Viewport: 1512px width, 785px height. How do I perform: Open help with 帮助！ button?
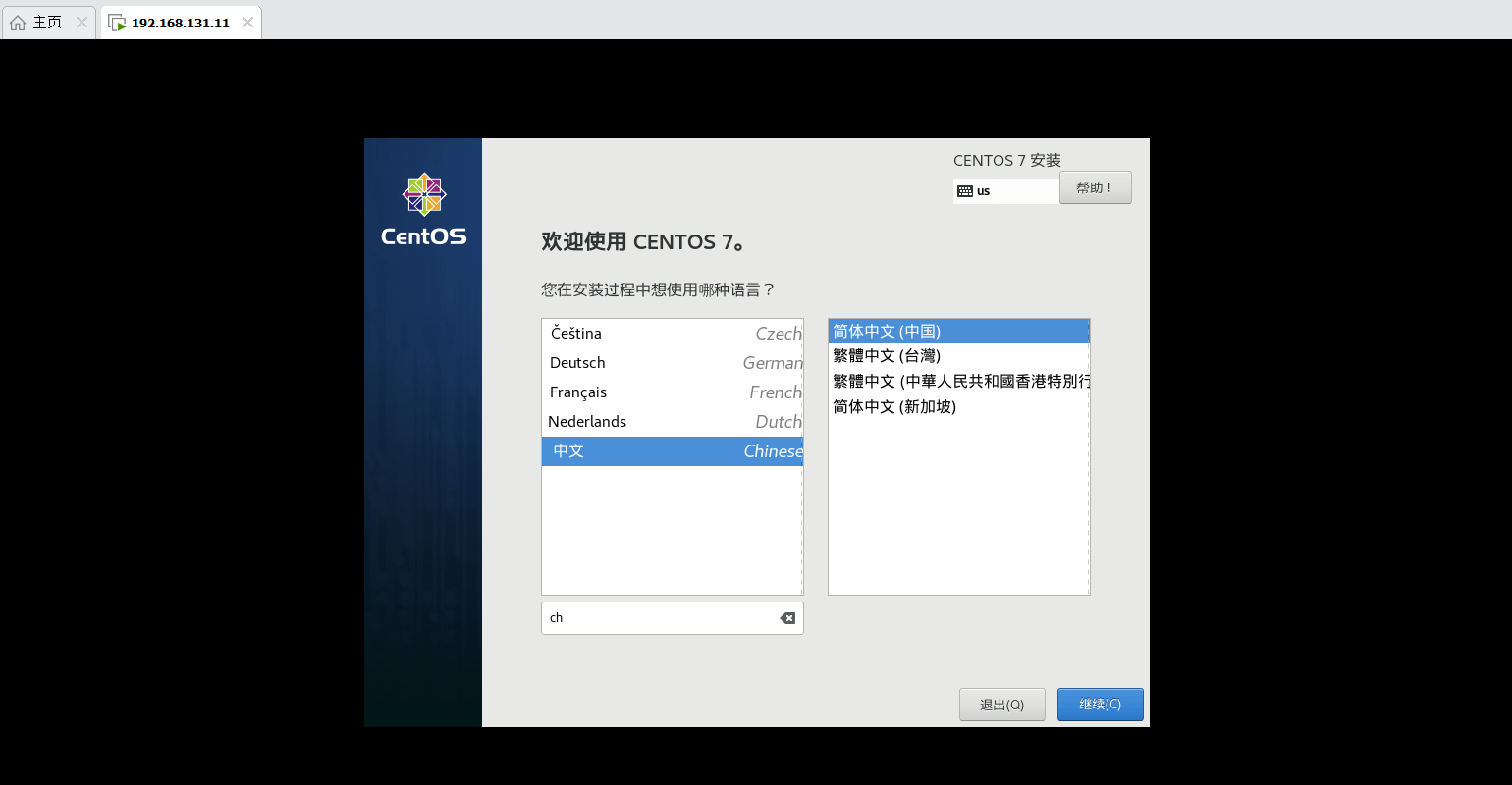click(x=1095, y=187)
